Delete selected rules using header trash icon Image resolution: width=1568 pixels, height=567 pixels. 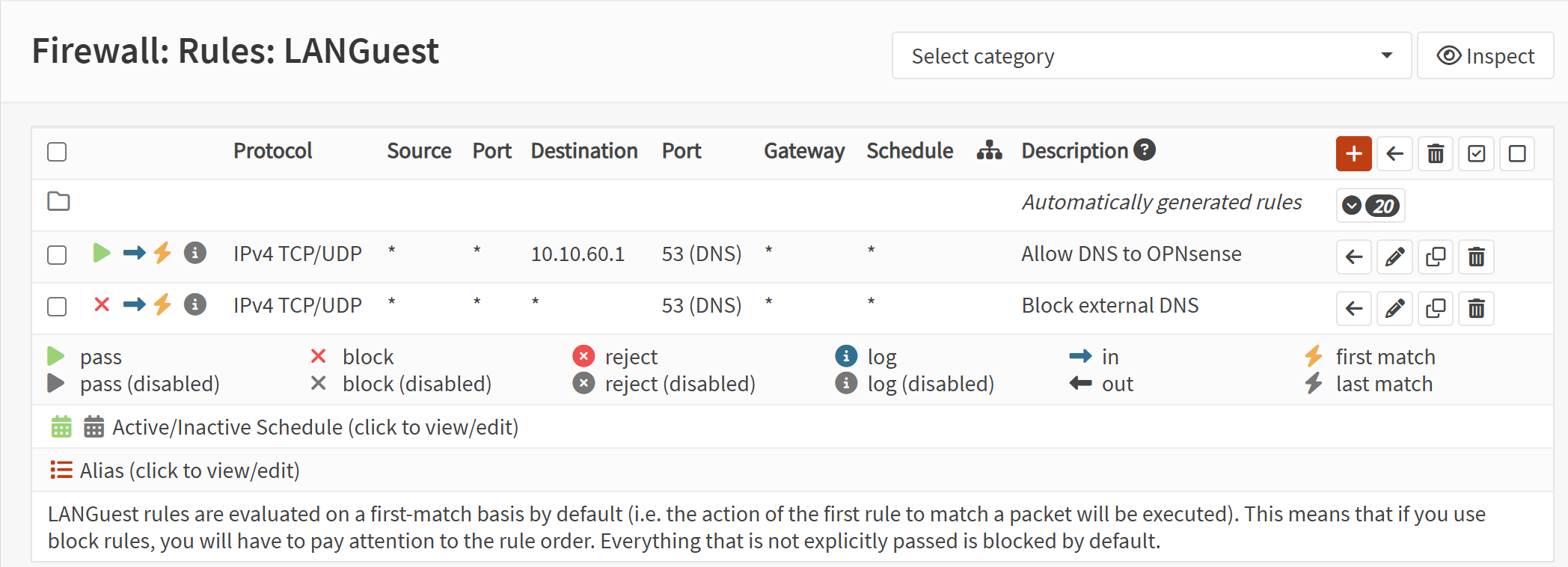click(x=1435, y=153)
